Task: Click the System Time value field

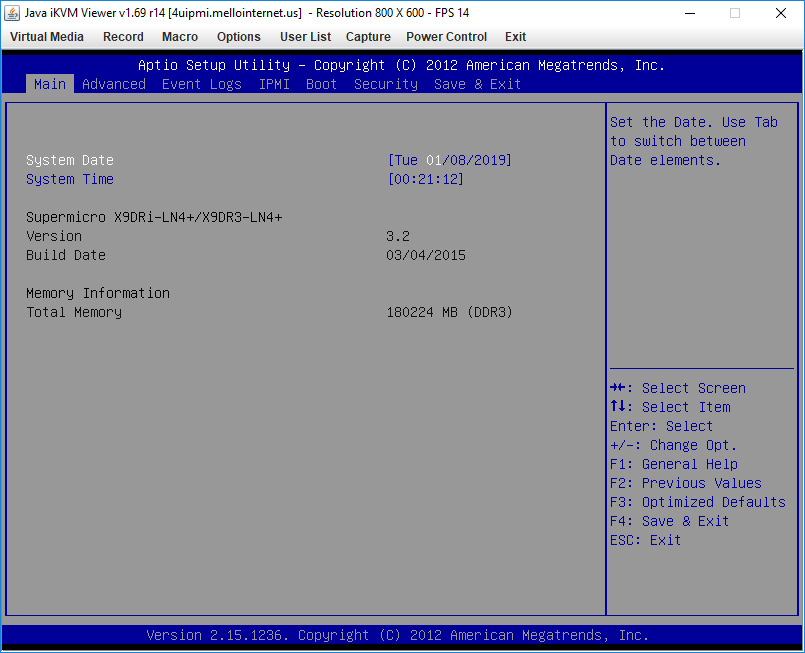Action: point(426,179)
